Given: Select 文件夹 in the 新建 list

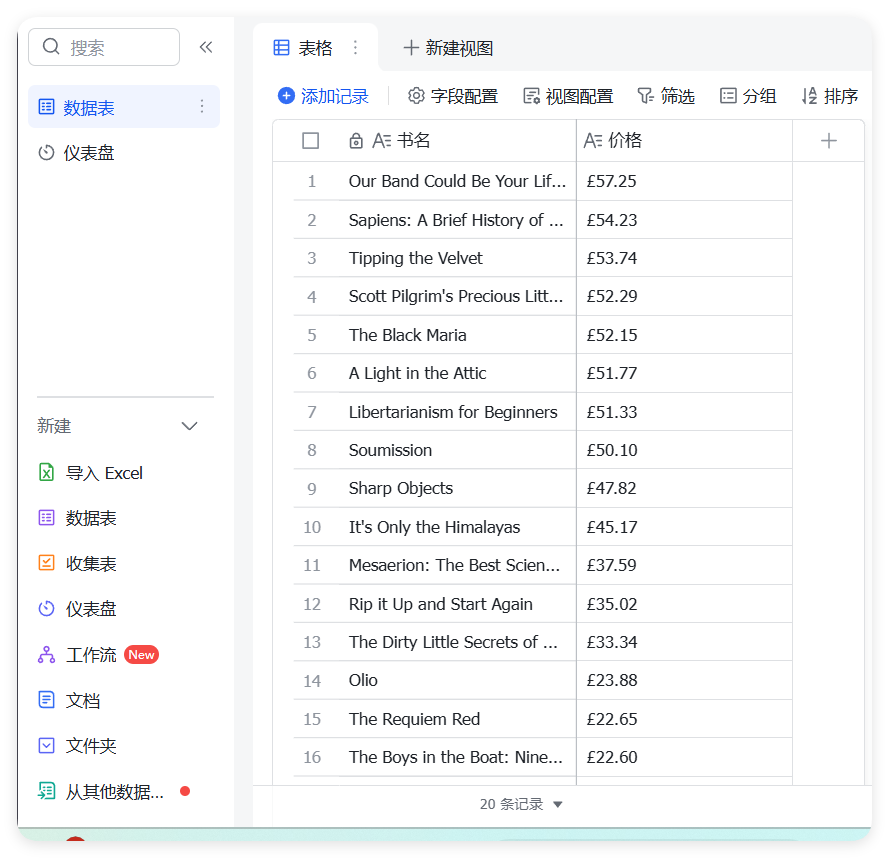Looking at the screenshot, I should point(91,746).
